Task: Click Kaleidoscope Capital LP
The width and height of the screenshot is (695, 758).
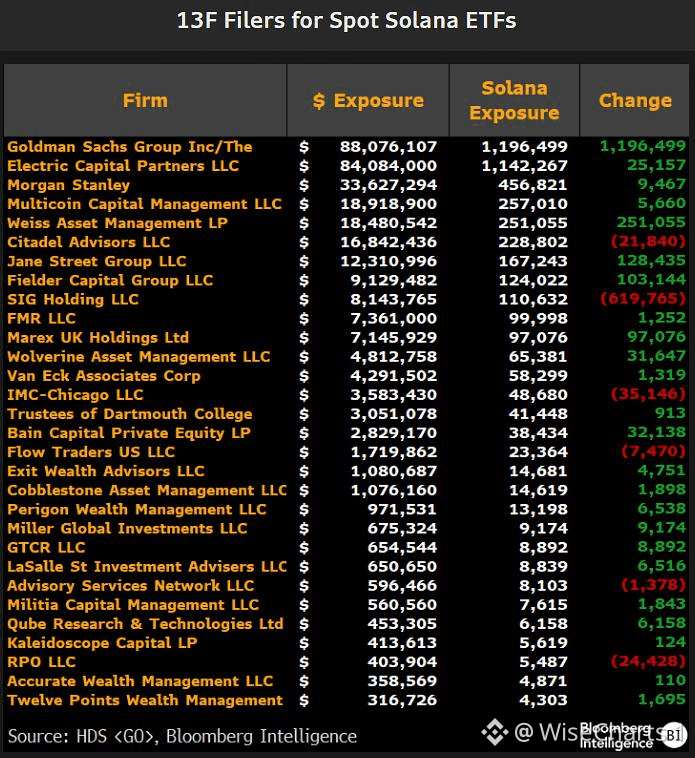Action: [102, 643]
